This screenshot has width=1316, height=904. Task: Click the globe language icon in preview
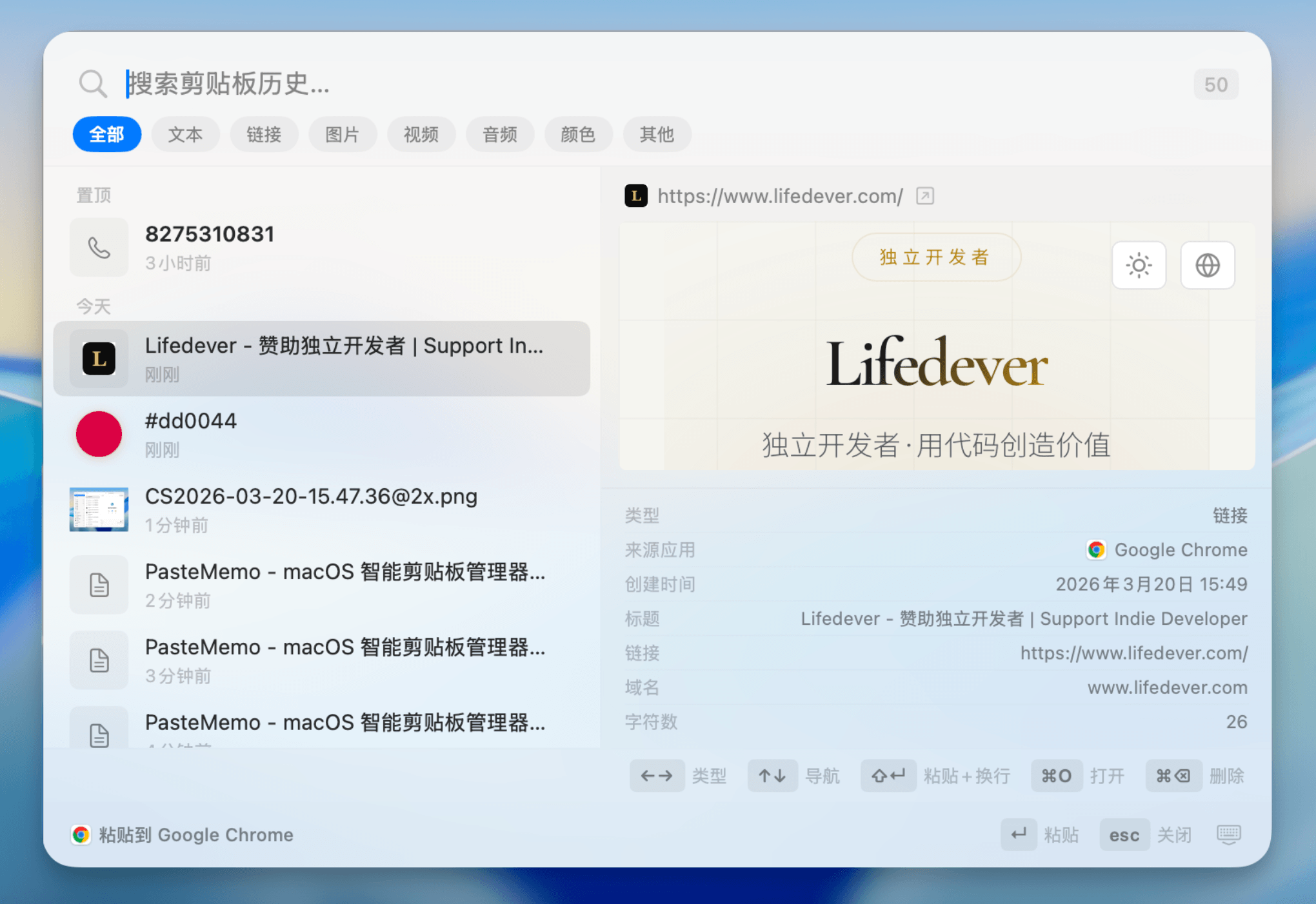tap(1207, 265)
